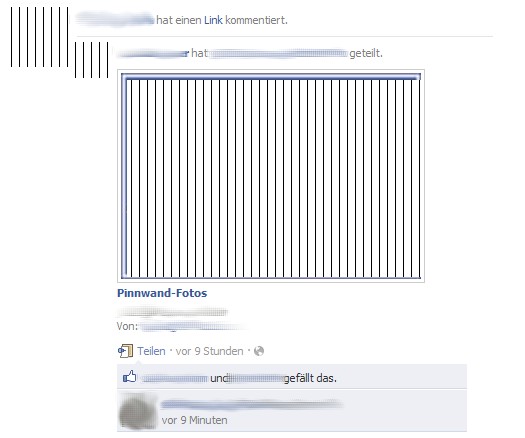Open the blurred author name after 'Von:'
525x438 pixels.
coord(193,326)
